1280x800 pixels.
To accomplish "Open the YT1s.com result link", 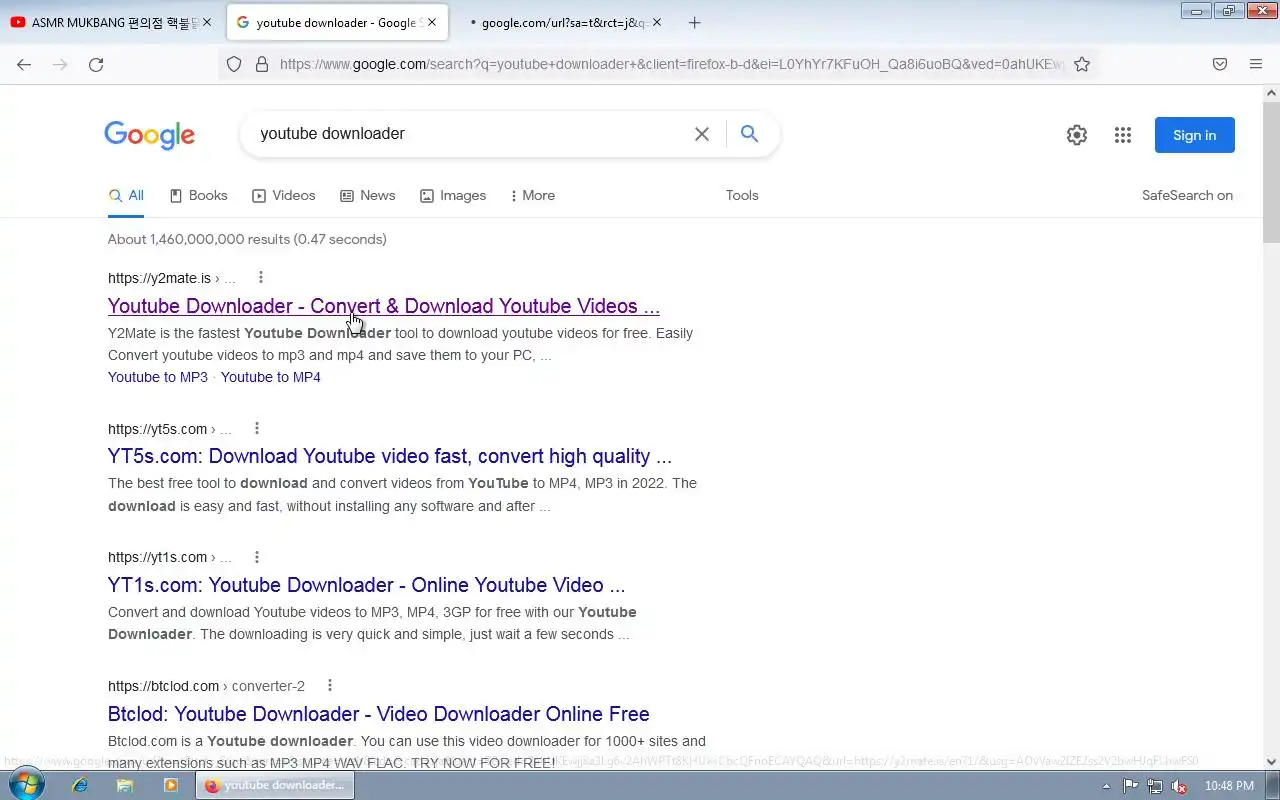I will click(x=367, y=585).
